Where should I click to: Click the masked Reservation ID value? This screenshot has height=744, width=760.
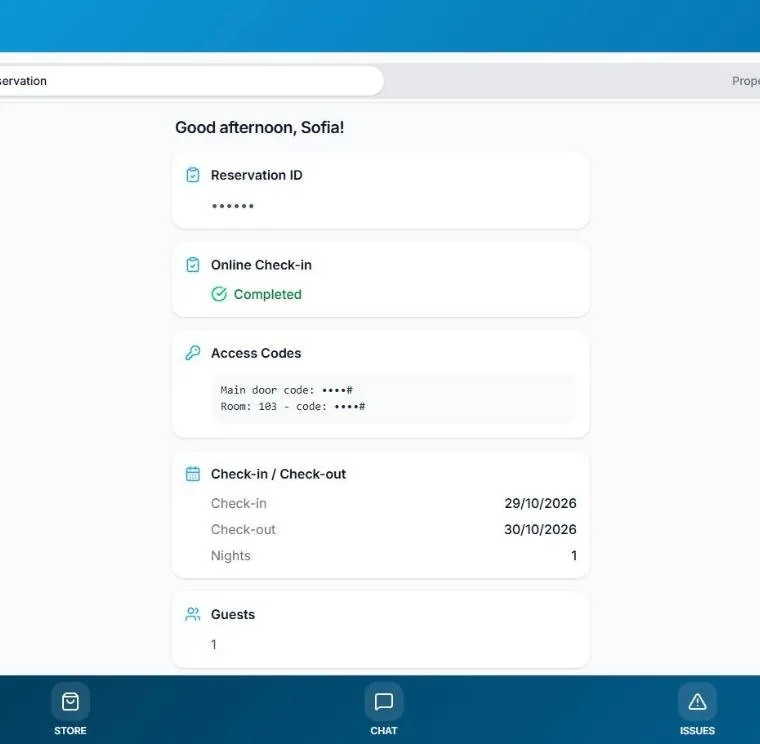click(x=233, y=206)
